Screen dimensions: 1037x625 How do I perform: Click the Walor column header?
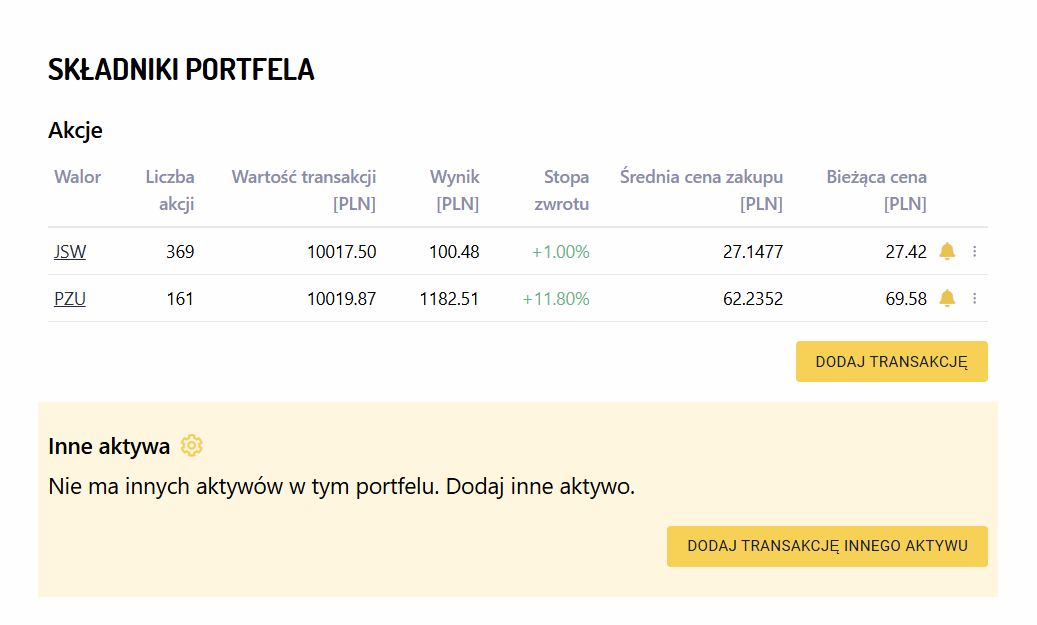click(x=77, y=177)
